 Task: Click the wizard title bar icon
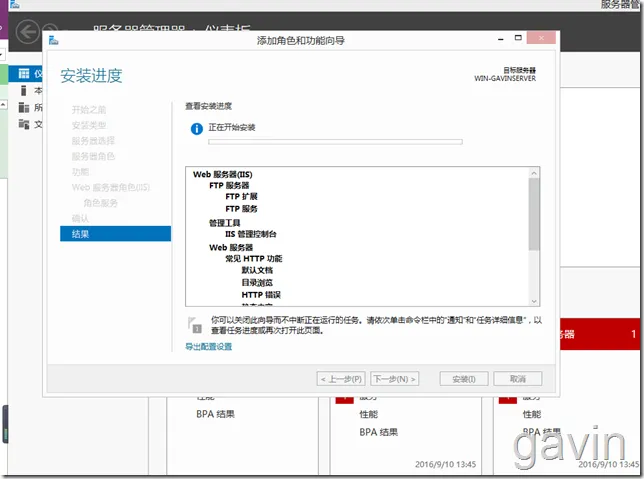(x=53, y=40)
